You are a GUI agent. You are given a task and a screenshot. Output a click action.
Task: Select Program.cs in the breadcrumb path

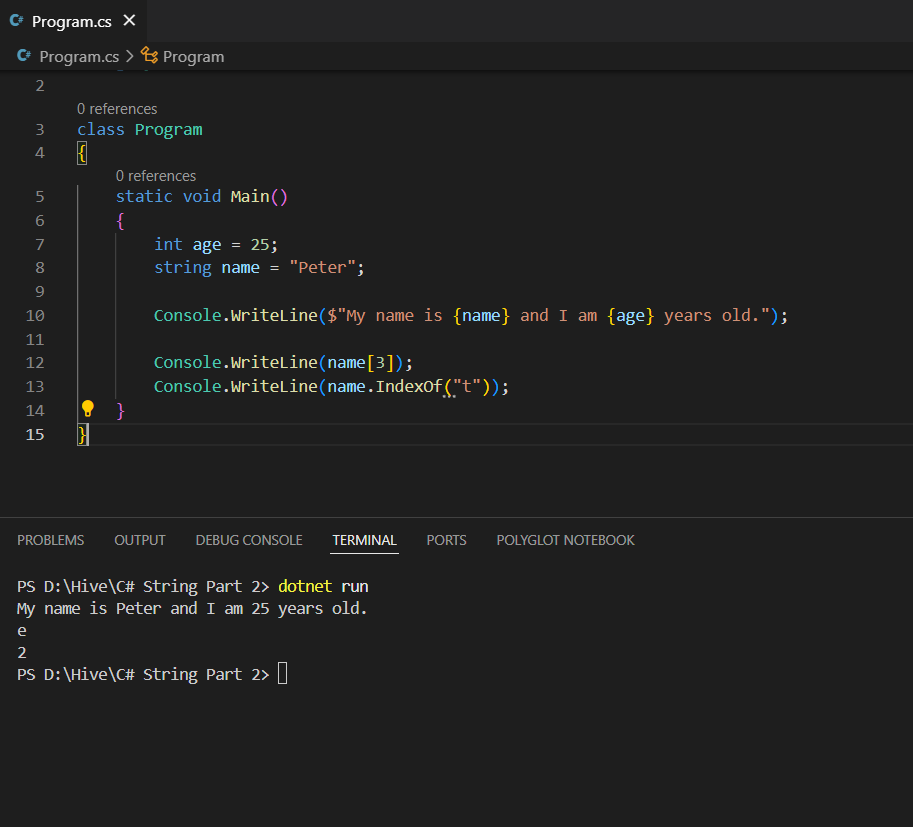pyautogui.click(x=79, y=56)
